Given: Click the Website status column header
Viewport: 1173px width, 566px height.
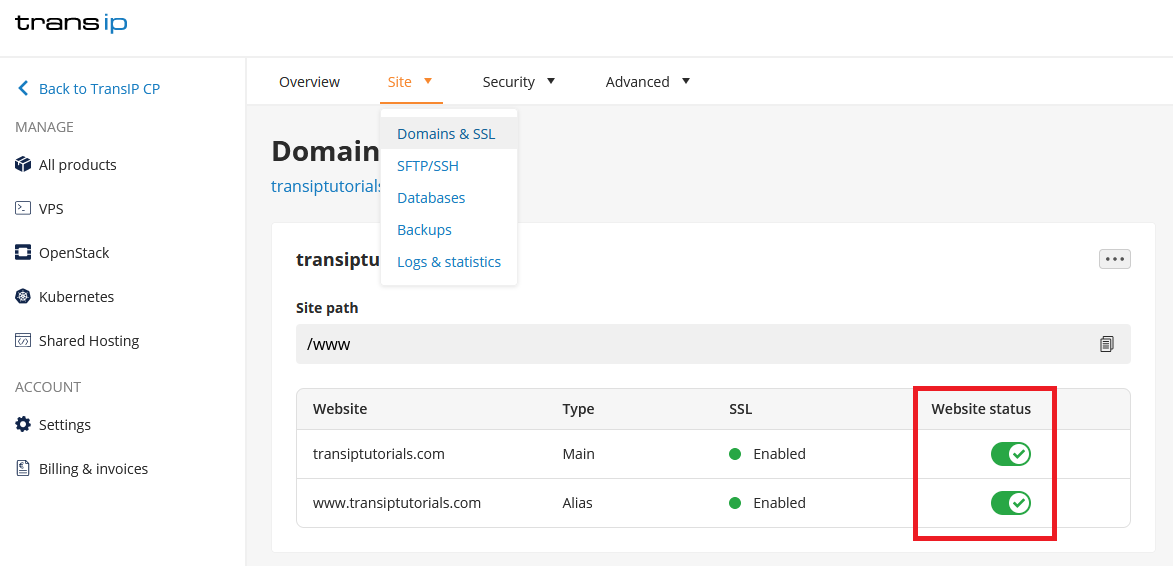Looking at the screenshot, I should pos(981,409).
